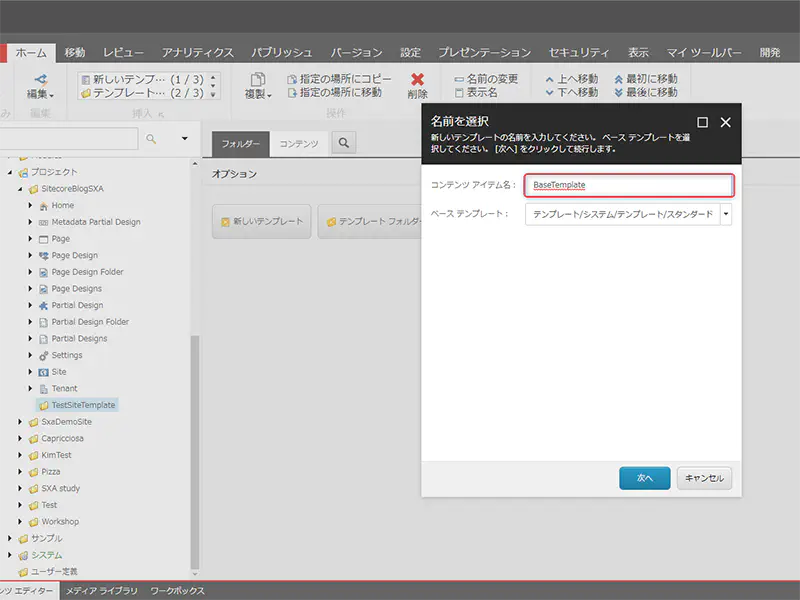The width and height of the screenshot is (800, 600).
Task: Open the マイ ツールバー ribbon tab
Action: tap(704, 53)
